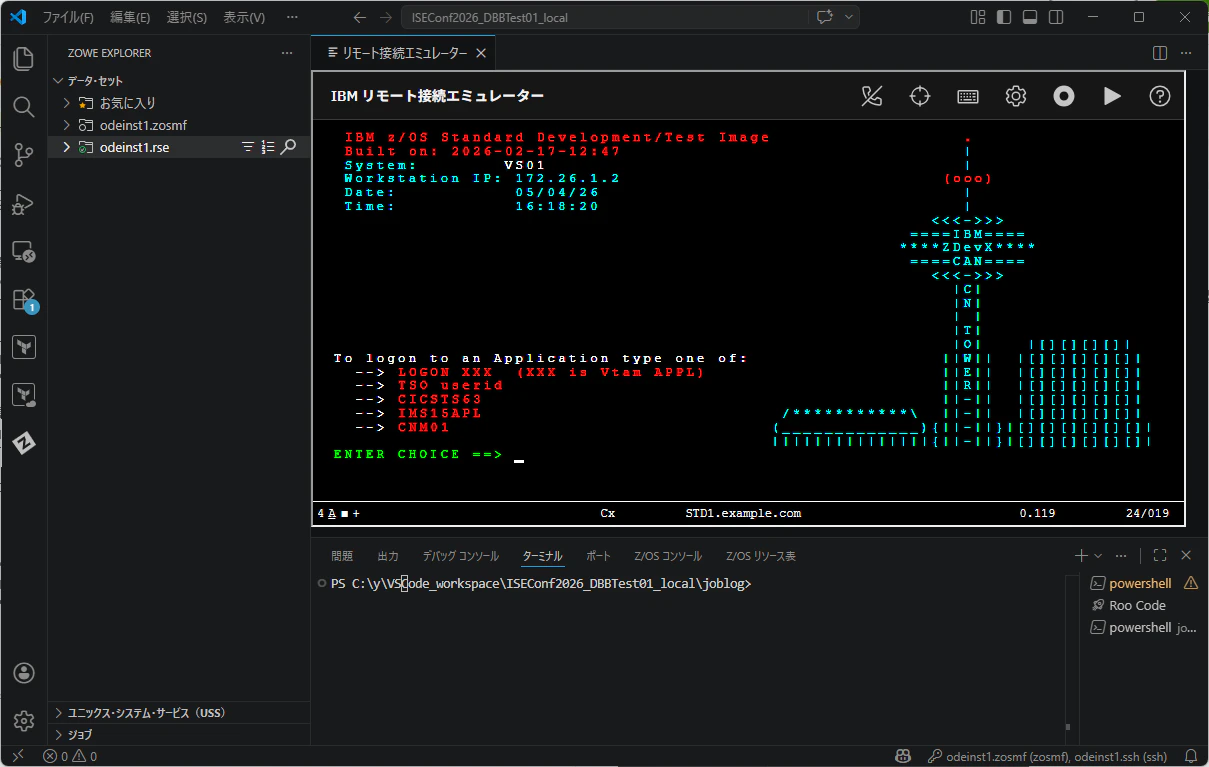Expand the odeinst1.zosmf profile
This screenshot has width=1209, height=767.
click(x=67, y=125)
